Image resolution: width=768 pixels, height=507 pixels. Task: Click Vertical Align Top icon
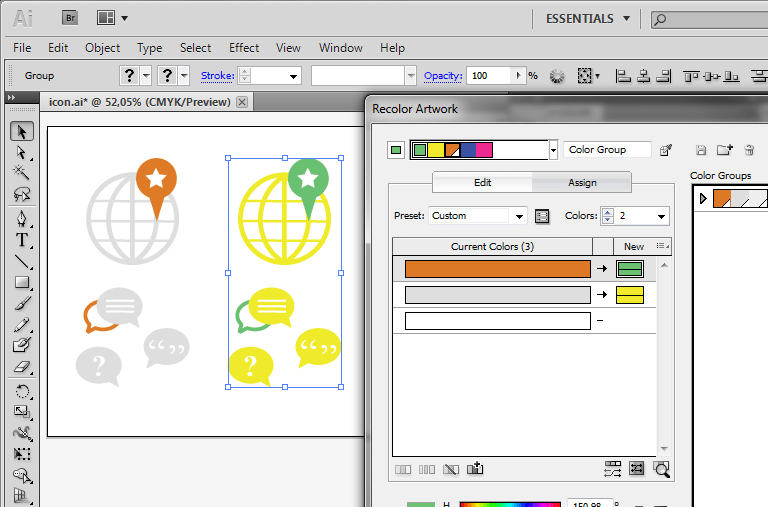pyautogui.click(x=691, y=76)
